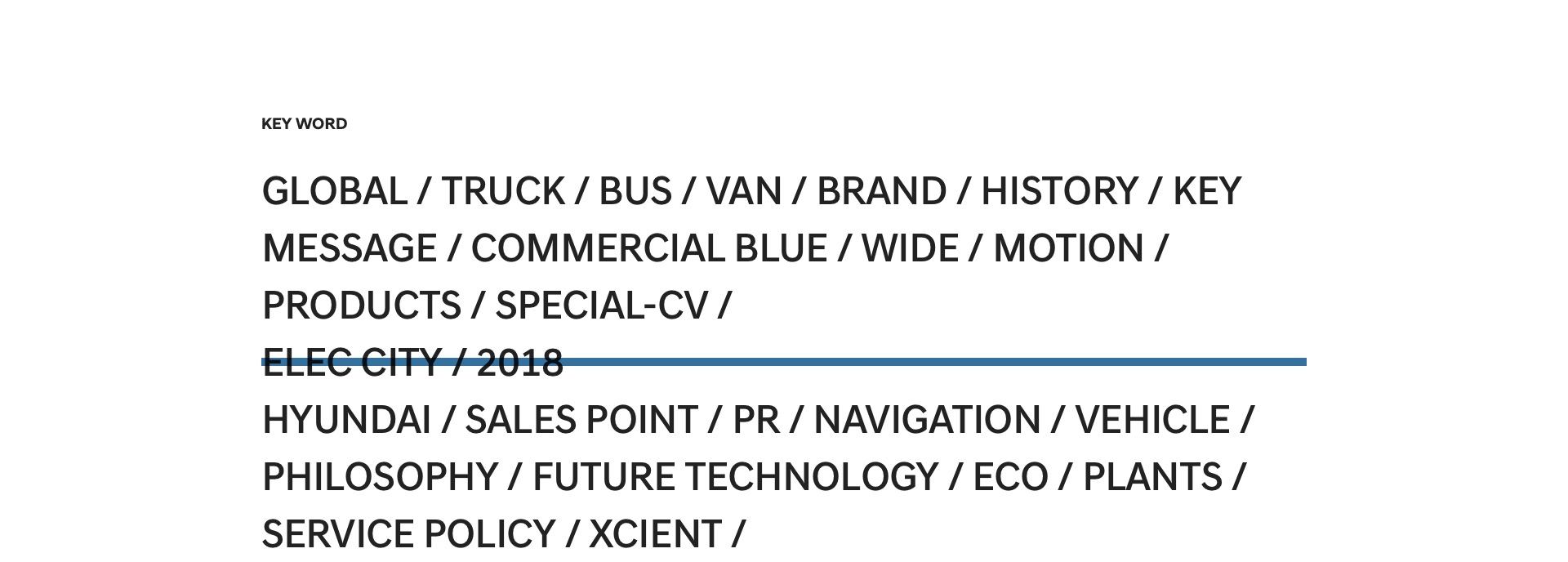Click the MOTION keyword
This screenshot has width=1568, height=562.
1068,249
